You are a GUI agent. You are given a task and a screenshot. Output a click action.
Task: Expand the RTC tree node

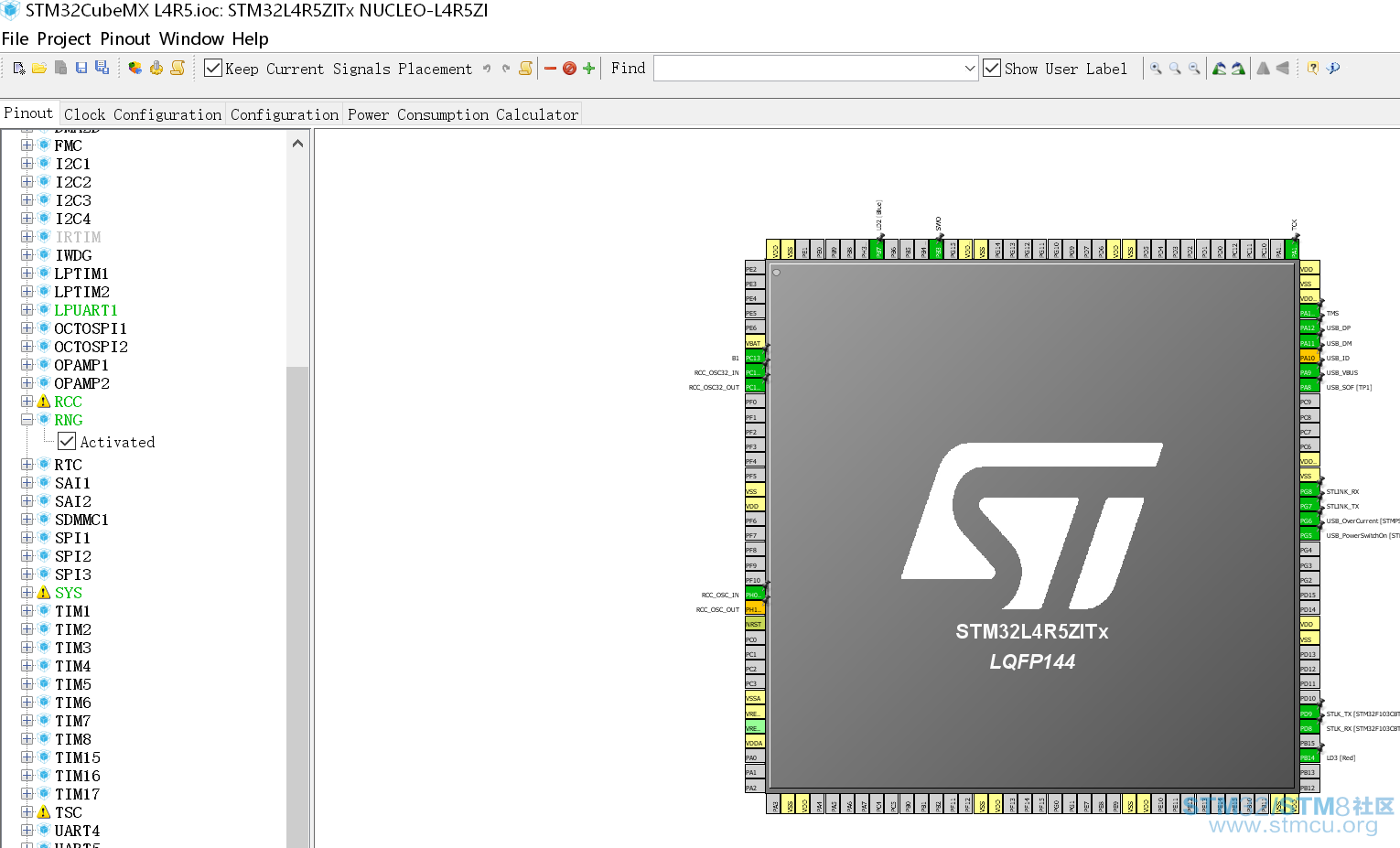27,465
